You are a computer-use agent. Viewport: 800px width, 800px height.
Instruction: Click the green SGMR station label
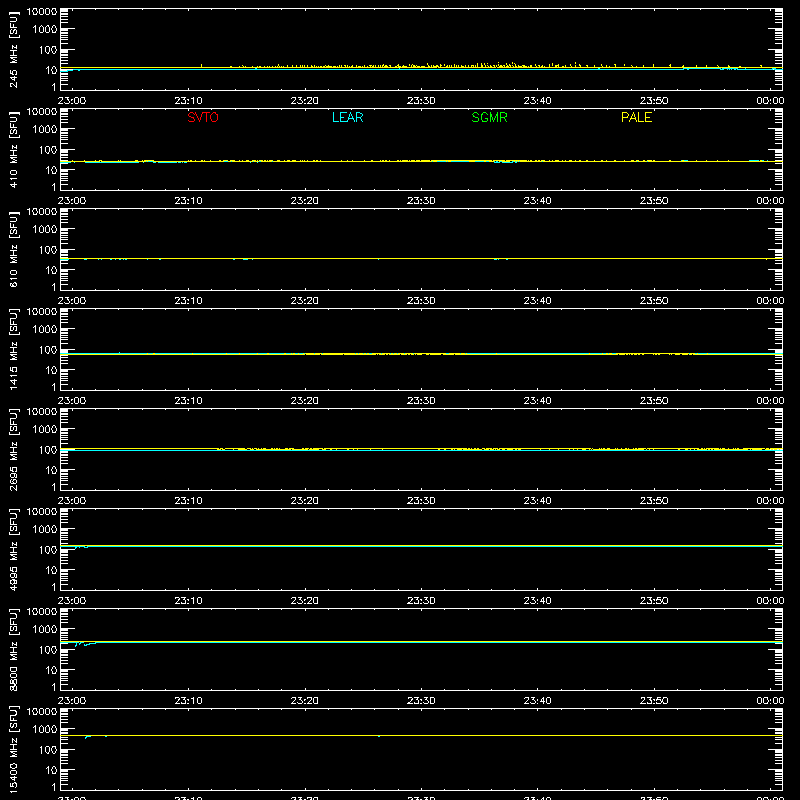click(489, 117)
